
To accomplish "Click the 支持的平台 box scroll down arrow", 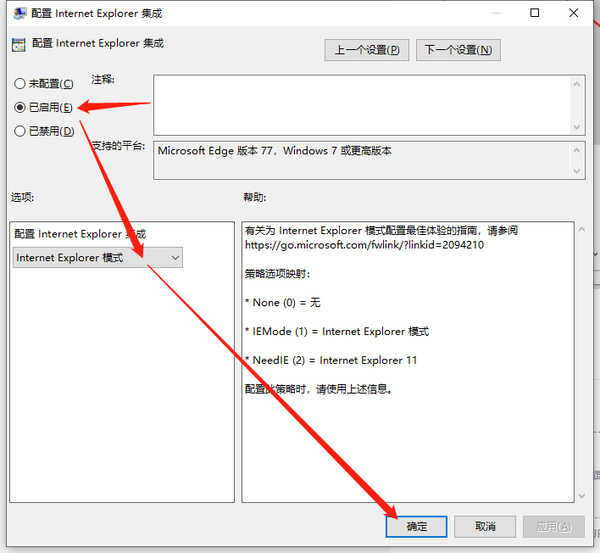I will [x=577, y=171].
